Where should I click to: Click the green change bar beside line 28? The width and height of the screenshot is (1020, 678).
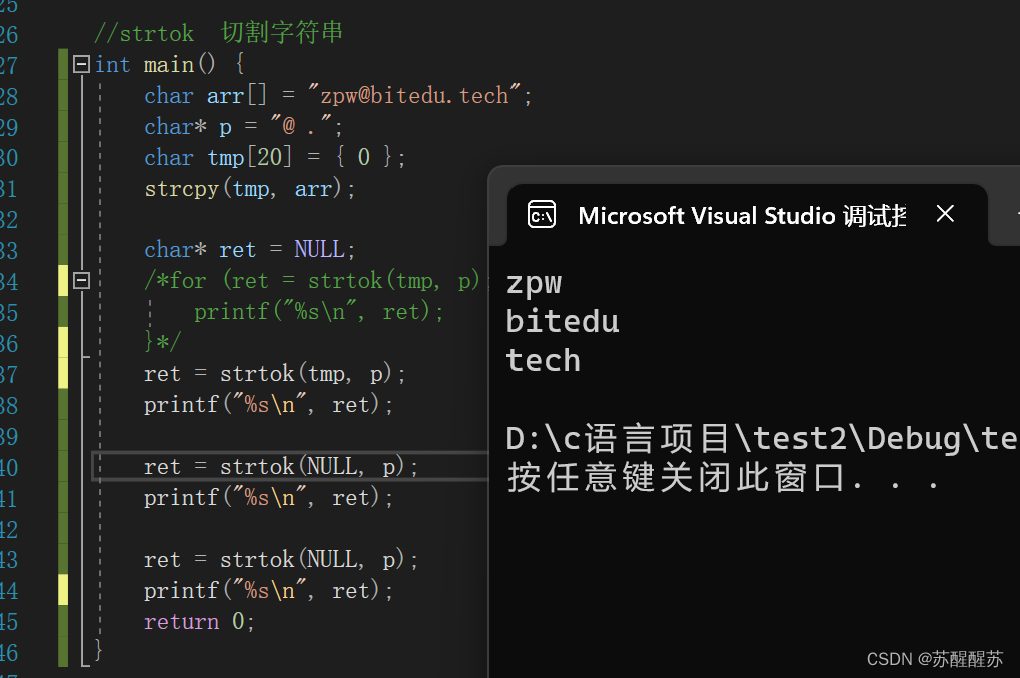[x=63, y=94]
